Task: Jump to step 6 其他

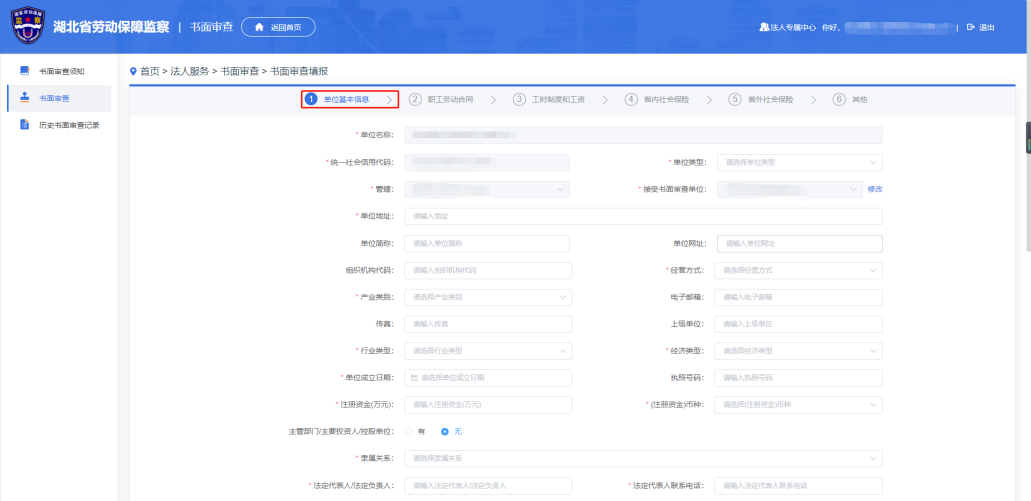Action: coord(851,100)
